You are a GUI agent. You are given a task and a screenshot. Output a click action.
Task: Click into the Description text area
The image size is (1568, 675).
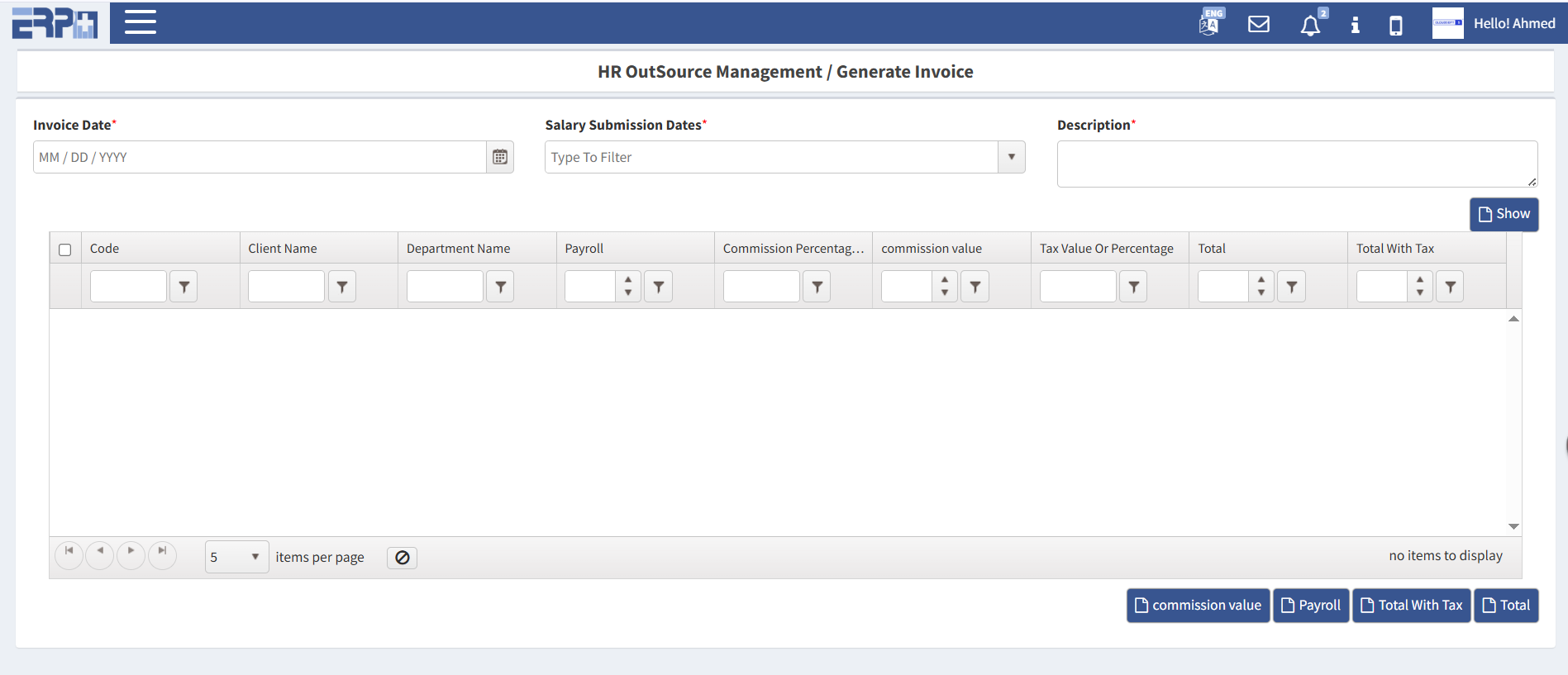tap(1296, 164)
